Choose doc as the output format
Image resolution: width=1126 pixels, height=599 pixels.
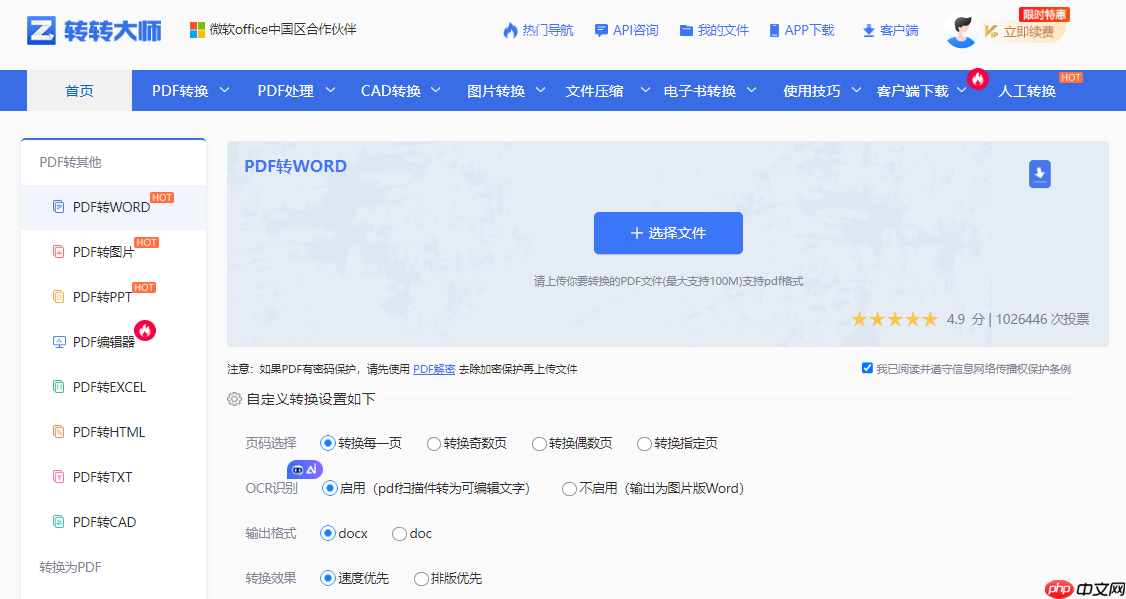397,533
